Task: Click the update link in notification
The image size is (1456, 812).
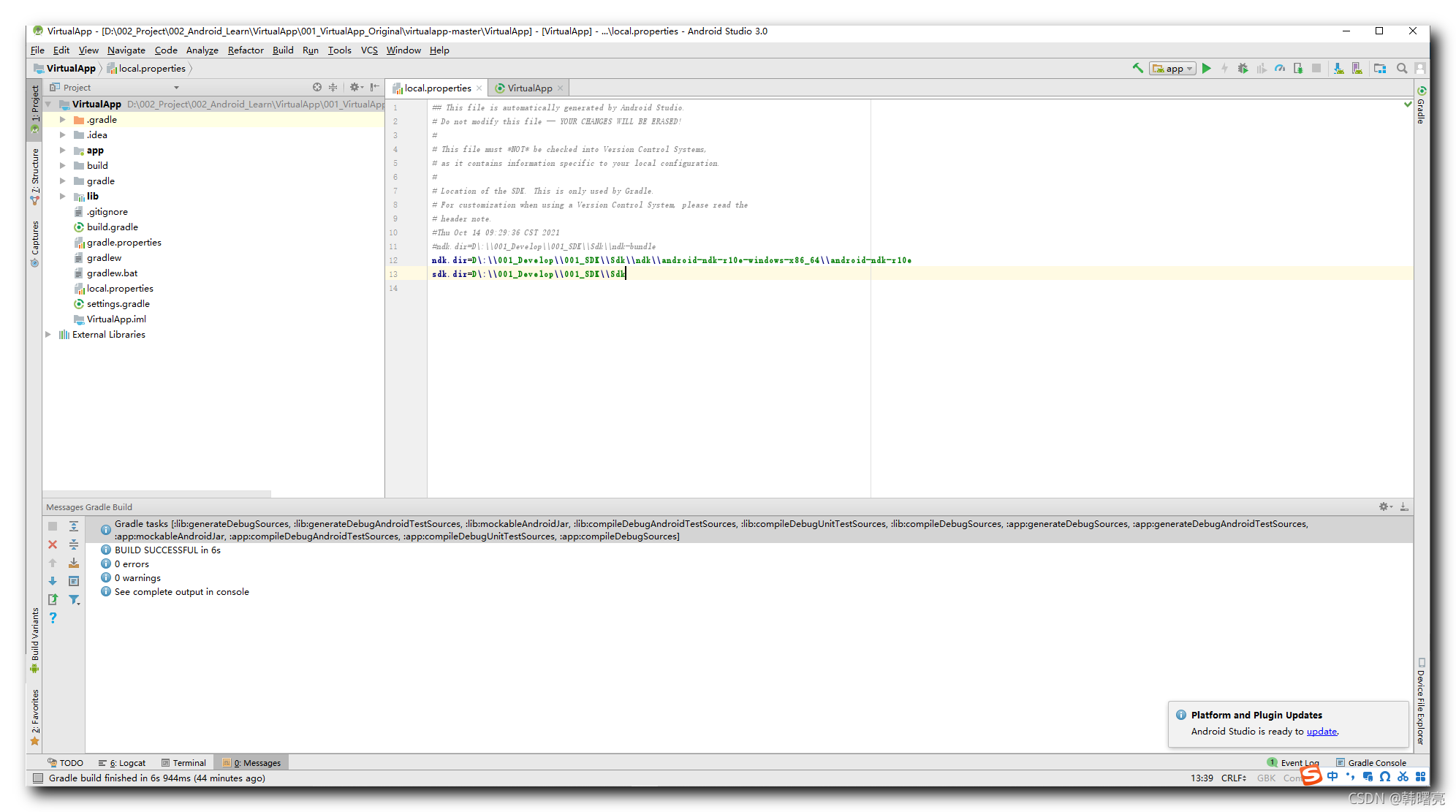Action: [1322, 731]
